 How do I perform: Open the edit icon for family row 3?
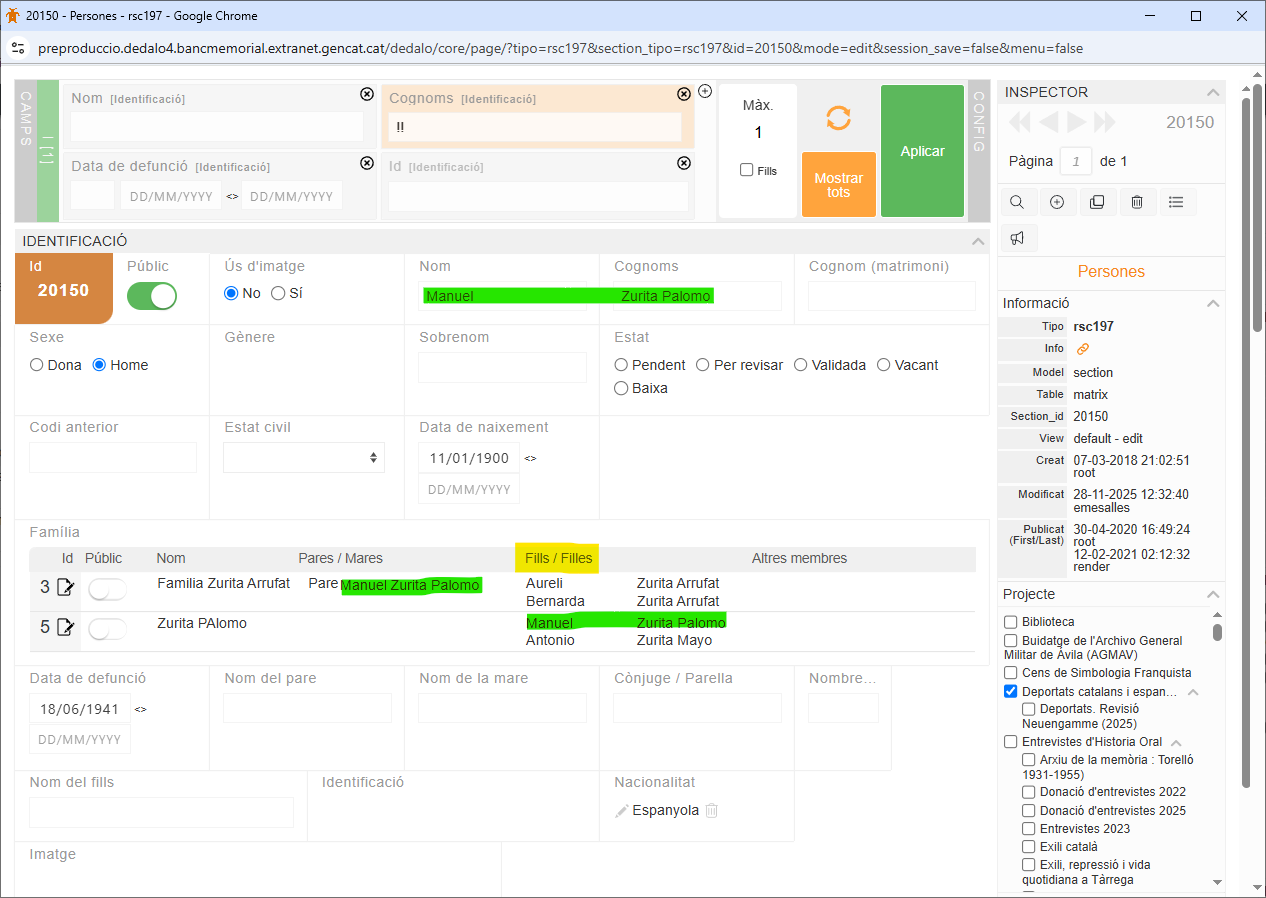point(66,587)
